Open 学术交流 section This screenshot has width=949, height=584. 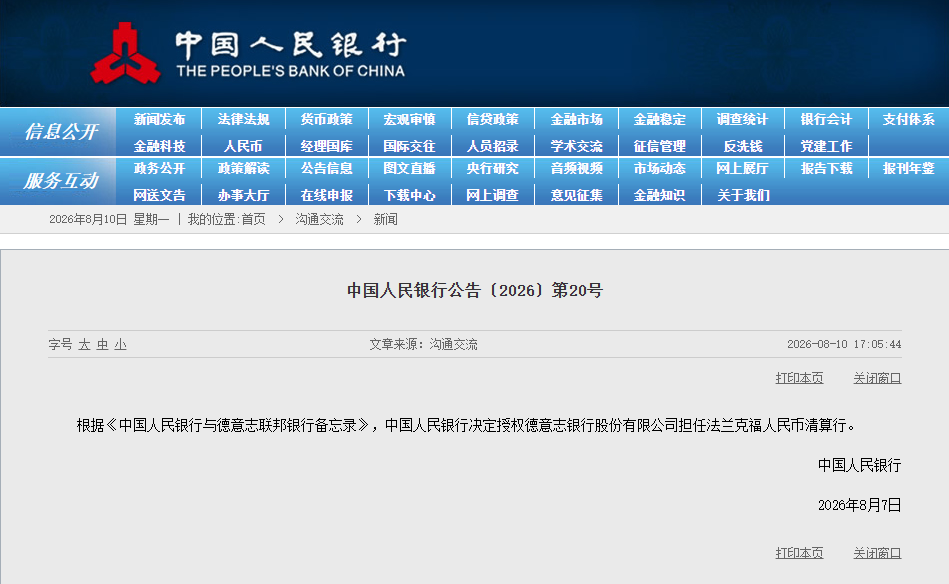click(x=576, y=146)
